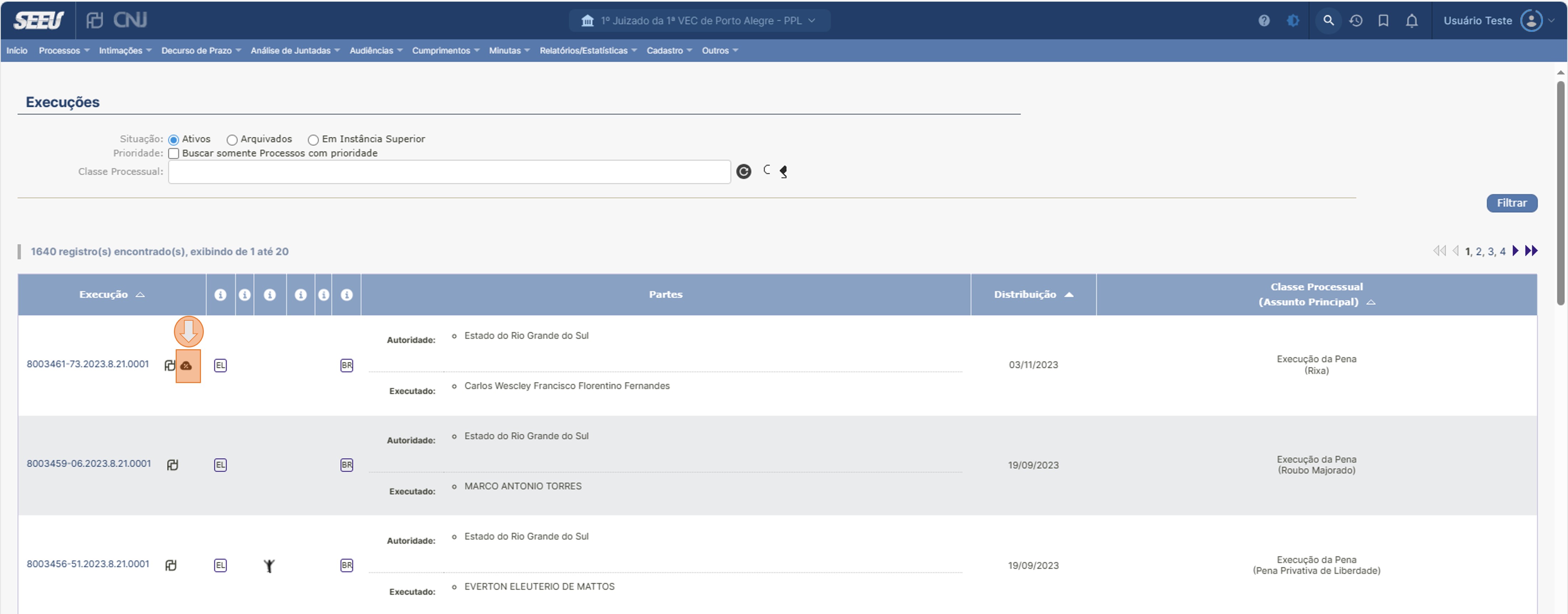Open the bookmarks icon in the top bar
Screen dimensions: 1568x614
tap(1383, 21)
